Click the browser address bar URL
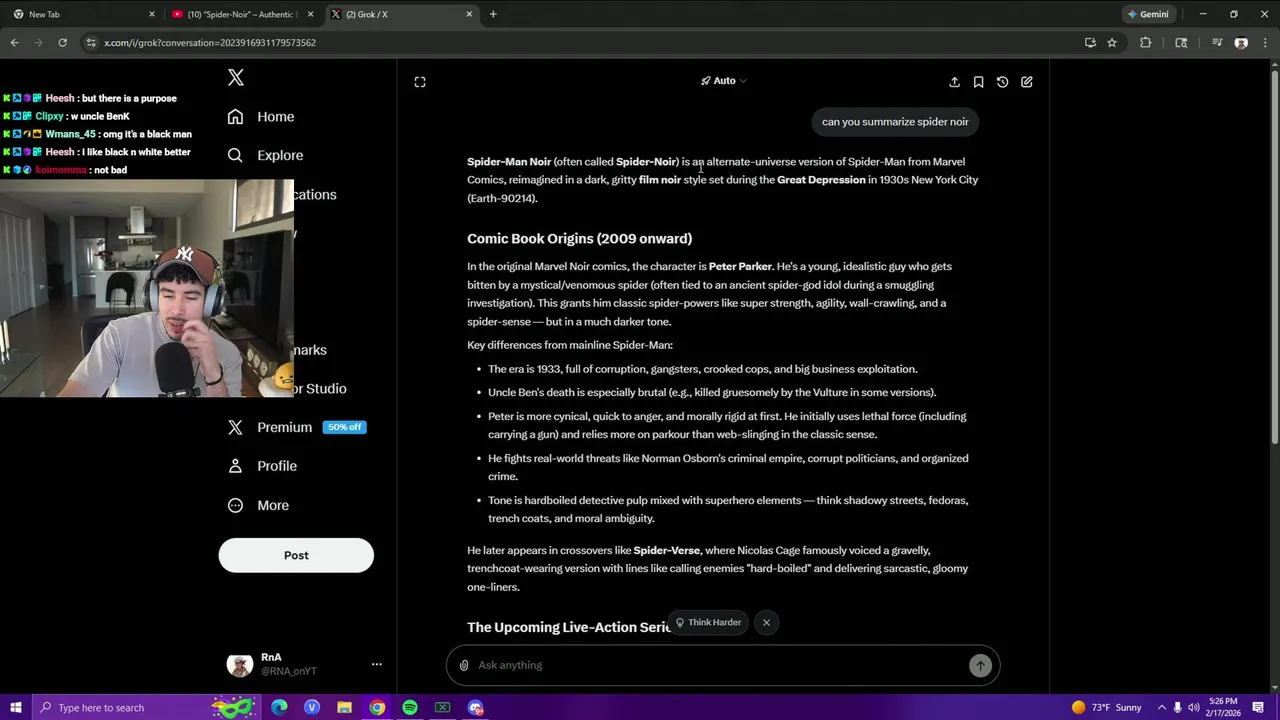The height and width of the screenshot is (720, 1280). (210, 43)
